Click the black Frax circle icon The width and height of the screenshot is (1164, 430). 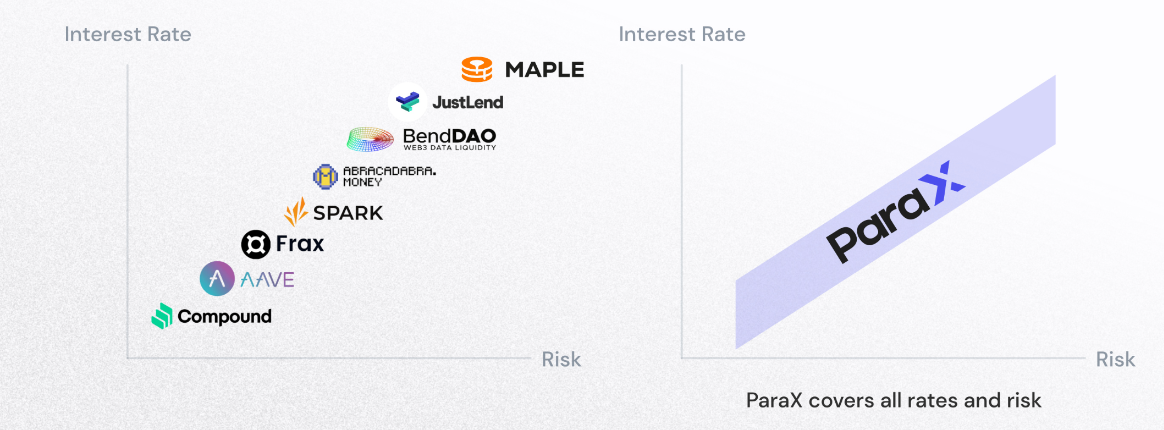[255, 244]
